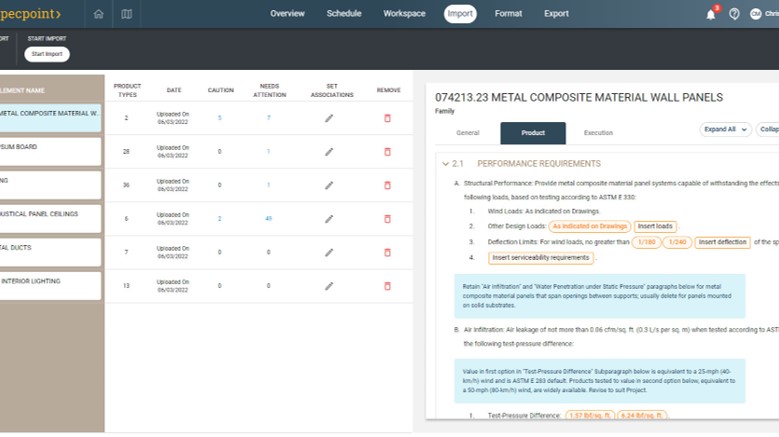Click the help question mark icon
The width and height of the screenshot is (779, 437).
(x=734, y=14)
